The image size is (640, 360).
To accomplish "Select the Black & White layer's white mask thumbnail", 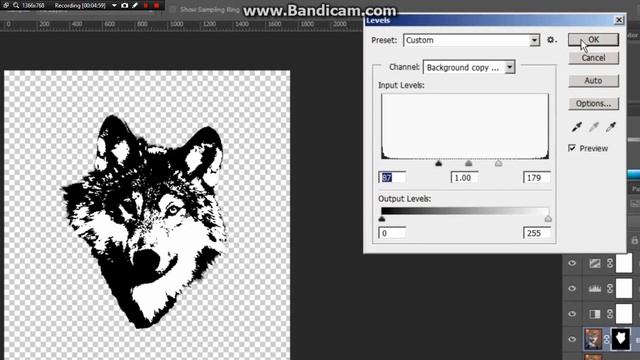I will [624, 314].
